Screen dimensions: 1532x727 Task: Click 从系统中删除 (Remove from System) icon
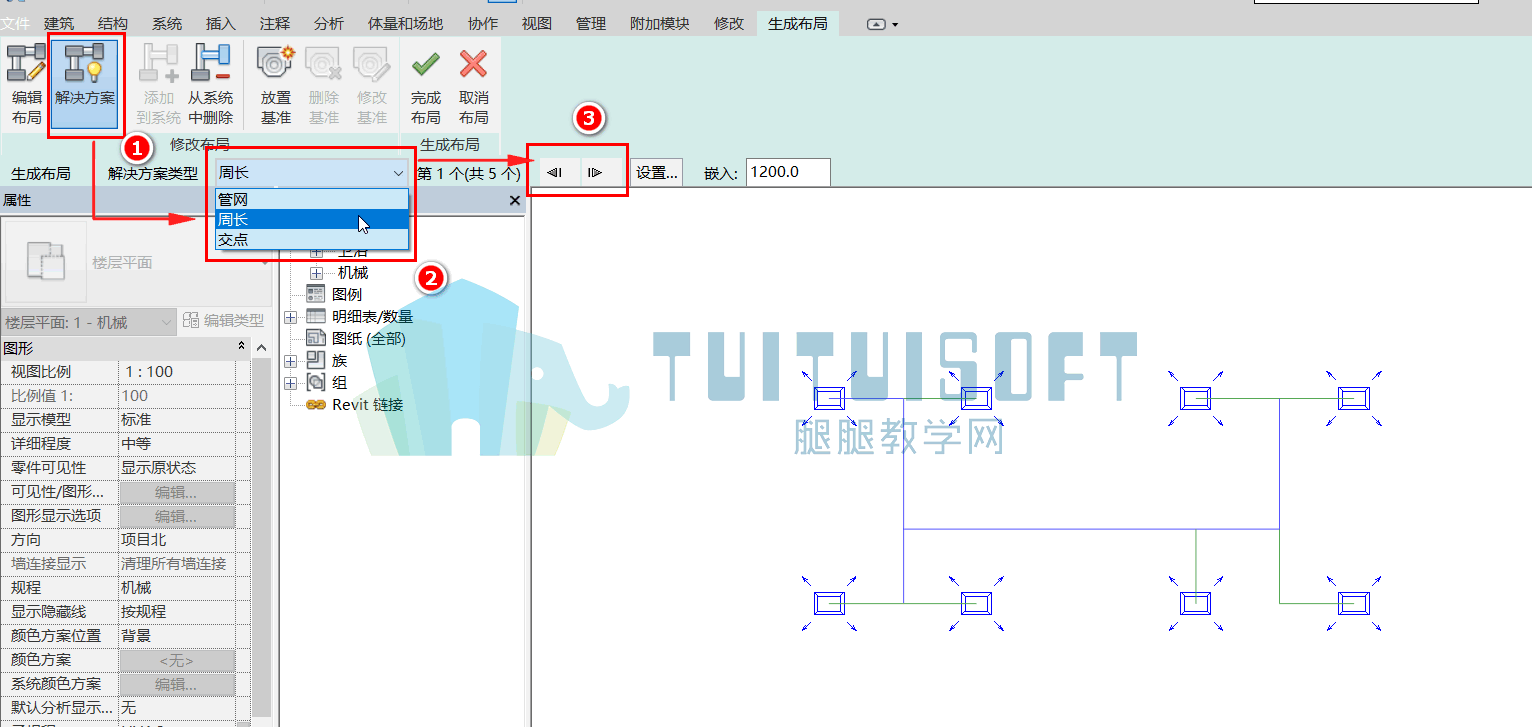tap(210, 85)
